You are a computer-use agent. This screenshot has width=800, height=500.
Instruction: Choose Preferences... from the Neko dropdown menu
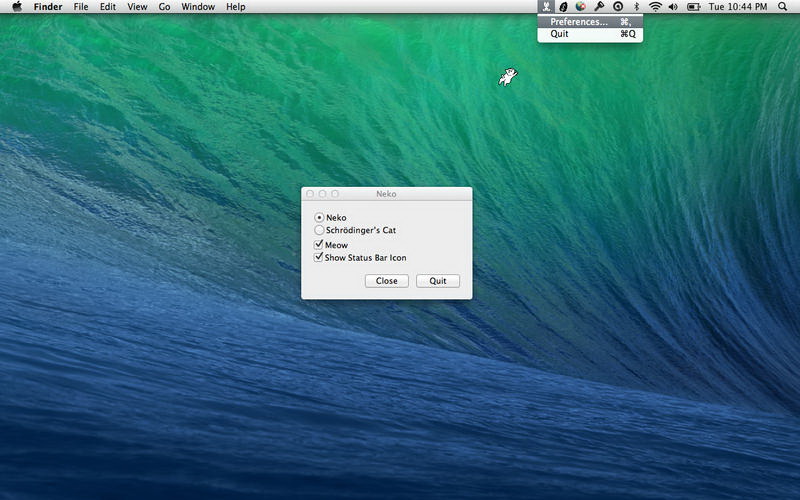580,21
